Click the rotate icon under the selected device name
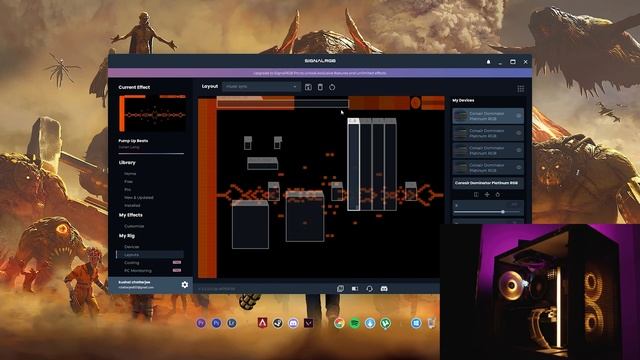 pyautogui.click(x=498, y=195)
